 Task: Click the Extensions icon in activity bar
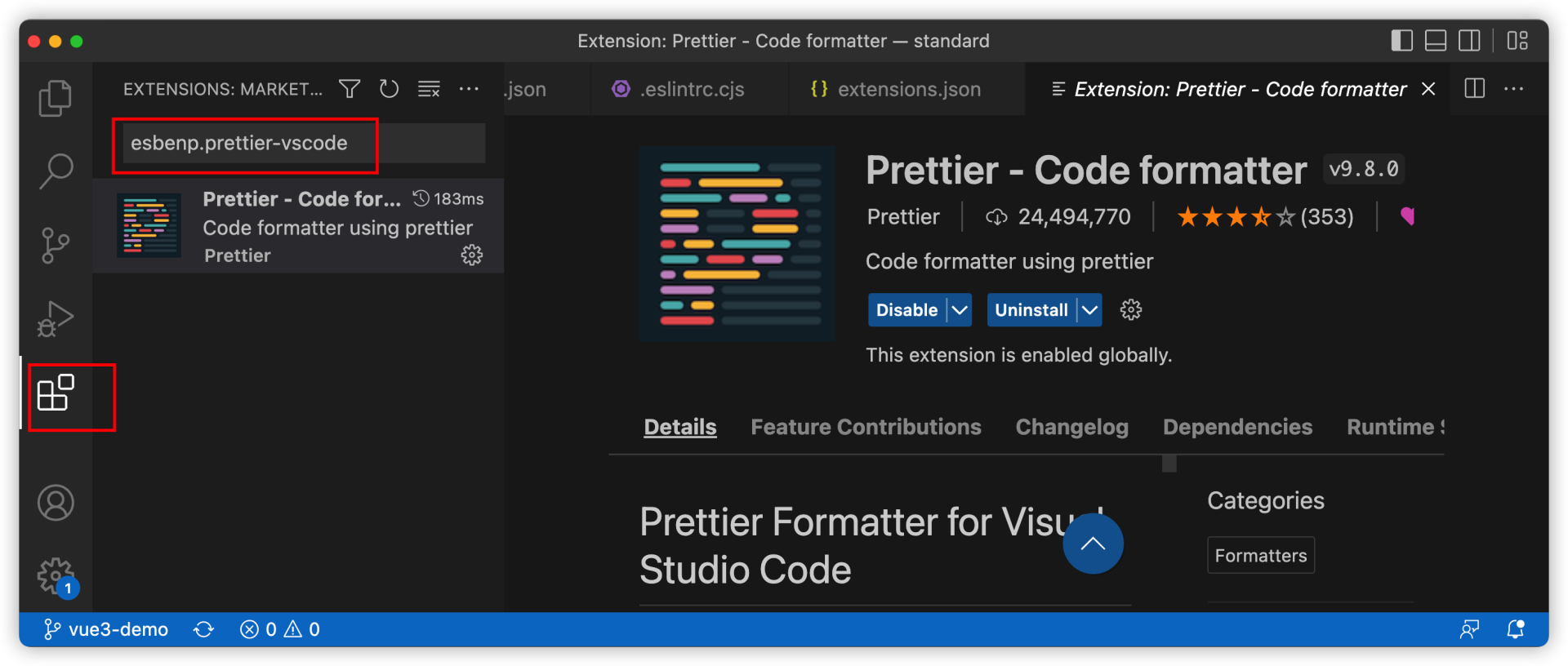pyautogui.click(x=56, y=393)
